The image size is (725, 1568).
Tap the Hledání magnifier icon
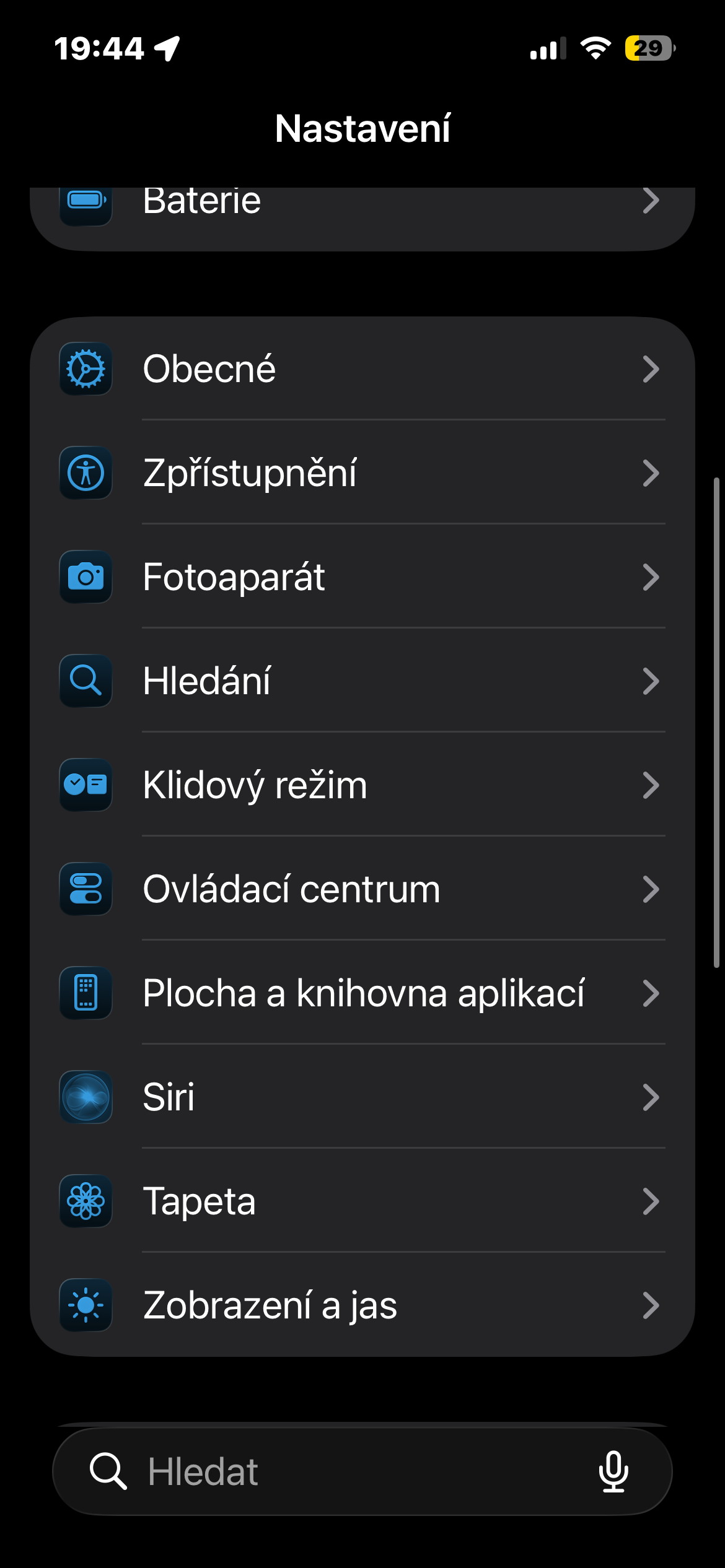(86, 681)
